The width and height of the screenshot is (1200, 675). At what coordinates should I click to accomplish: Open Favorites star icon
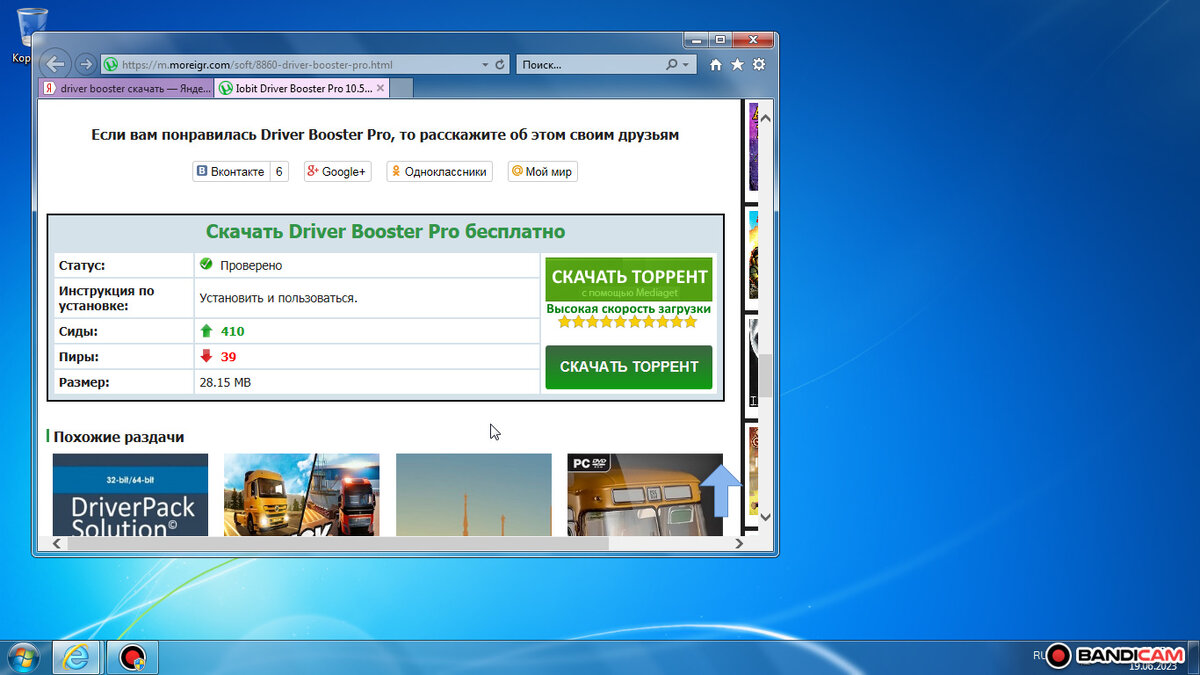737,64
